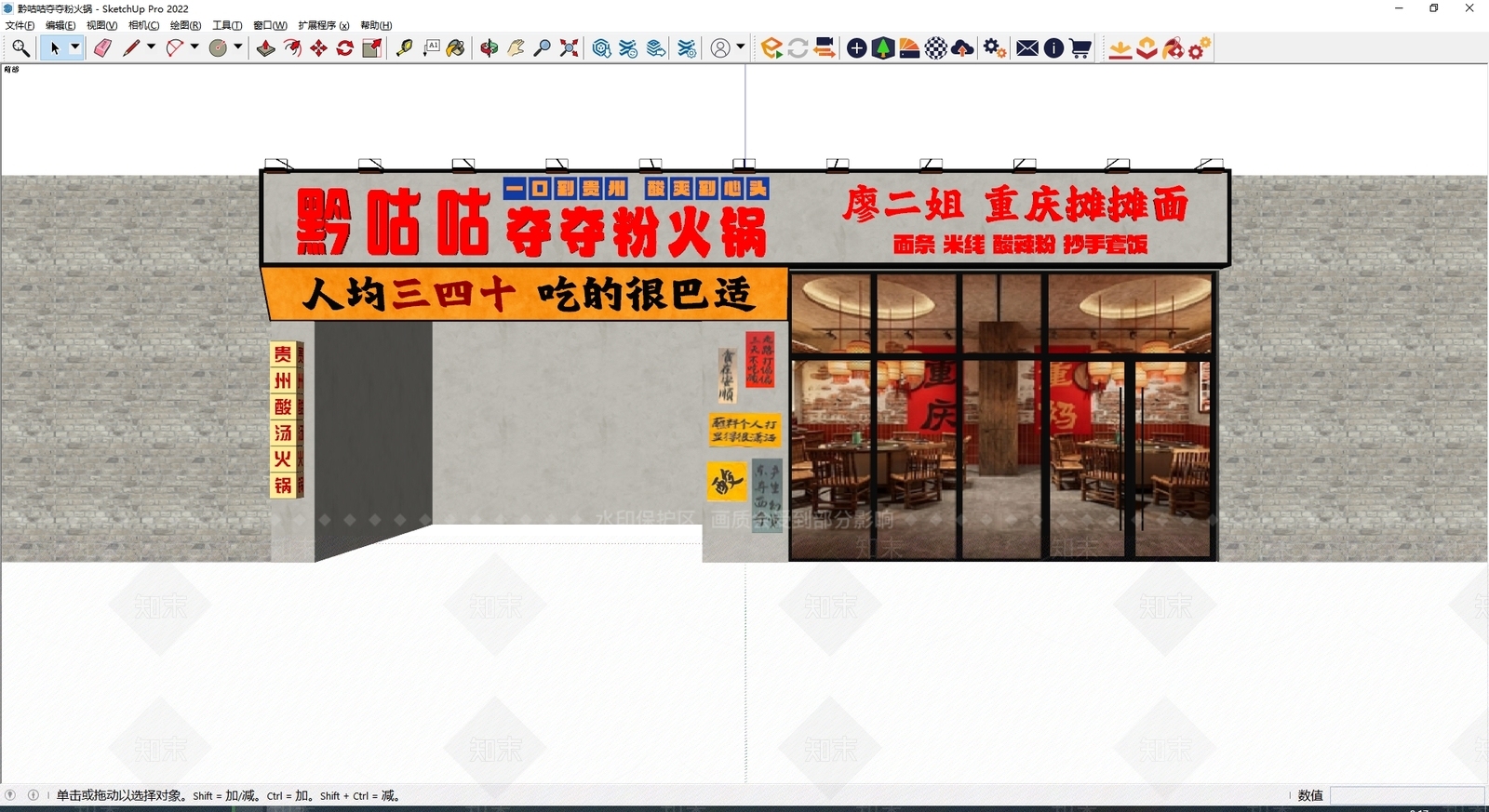Open the Enscape asset library tree icon
The height and width of the screenshot is (812, 1489).
883,48
